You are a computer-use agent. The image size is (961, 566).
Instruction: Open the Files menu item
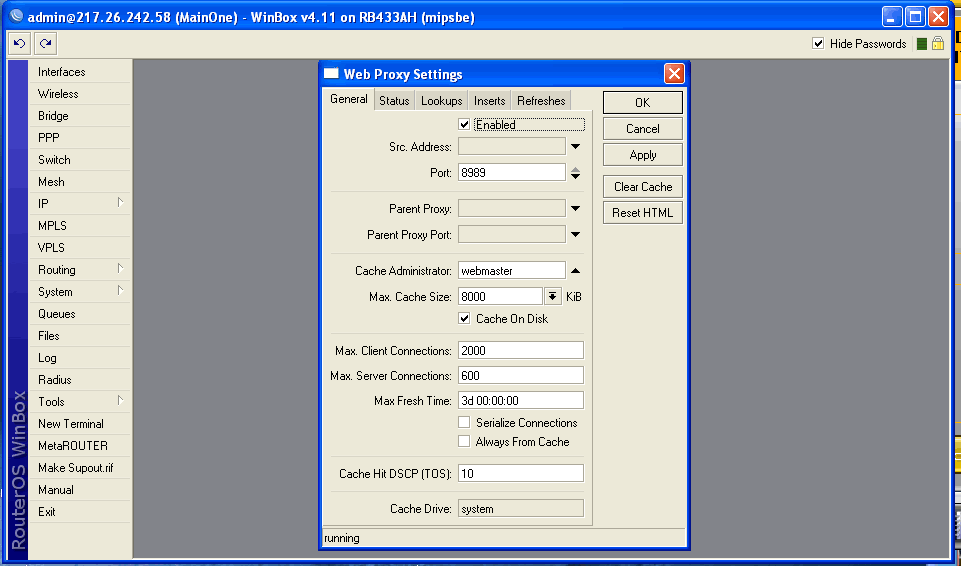click(x=80, y=336)
